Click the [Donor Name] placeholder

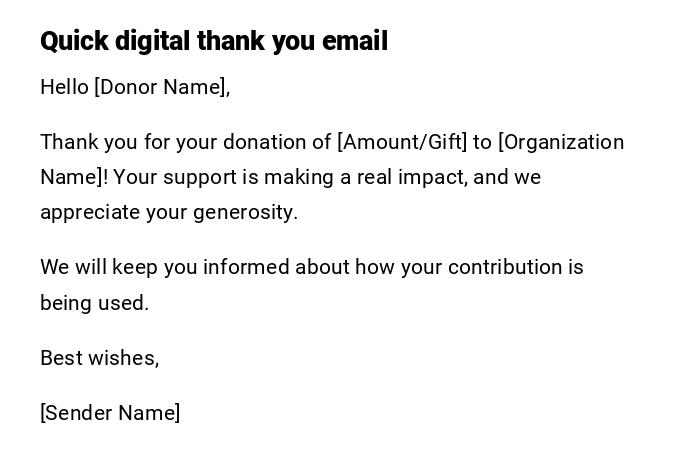[161, 87]
